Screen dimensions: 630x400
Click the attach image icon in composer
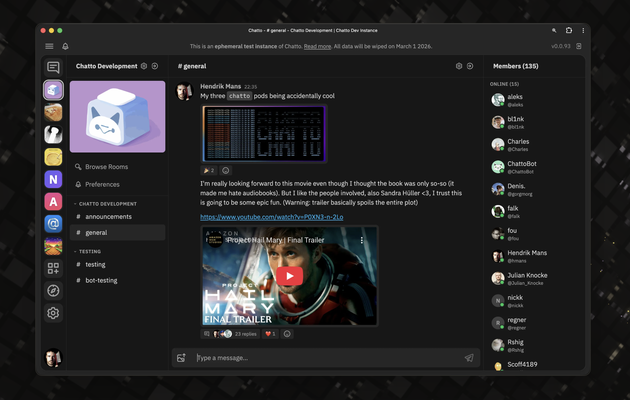[x=181, y=358]
